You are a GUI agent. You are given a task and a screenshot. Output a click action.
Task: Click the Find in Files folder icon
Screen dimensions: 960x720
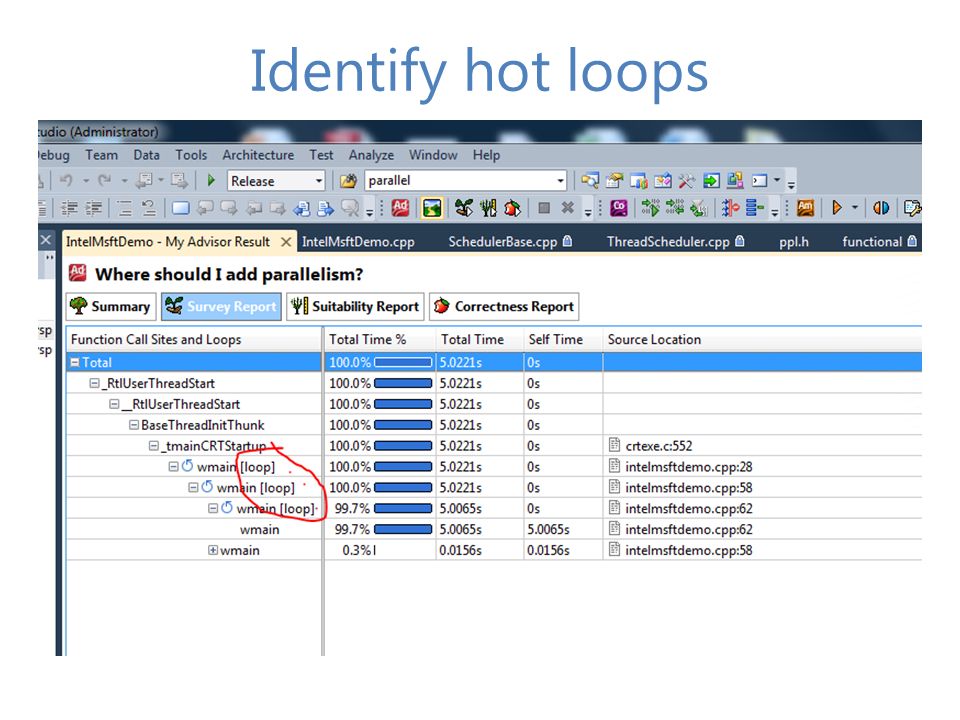tap(348, 181)
